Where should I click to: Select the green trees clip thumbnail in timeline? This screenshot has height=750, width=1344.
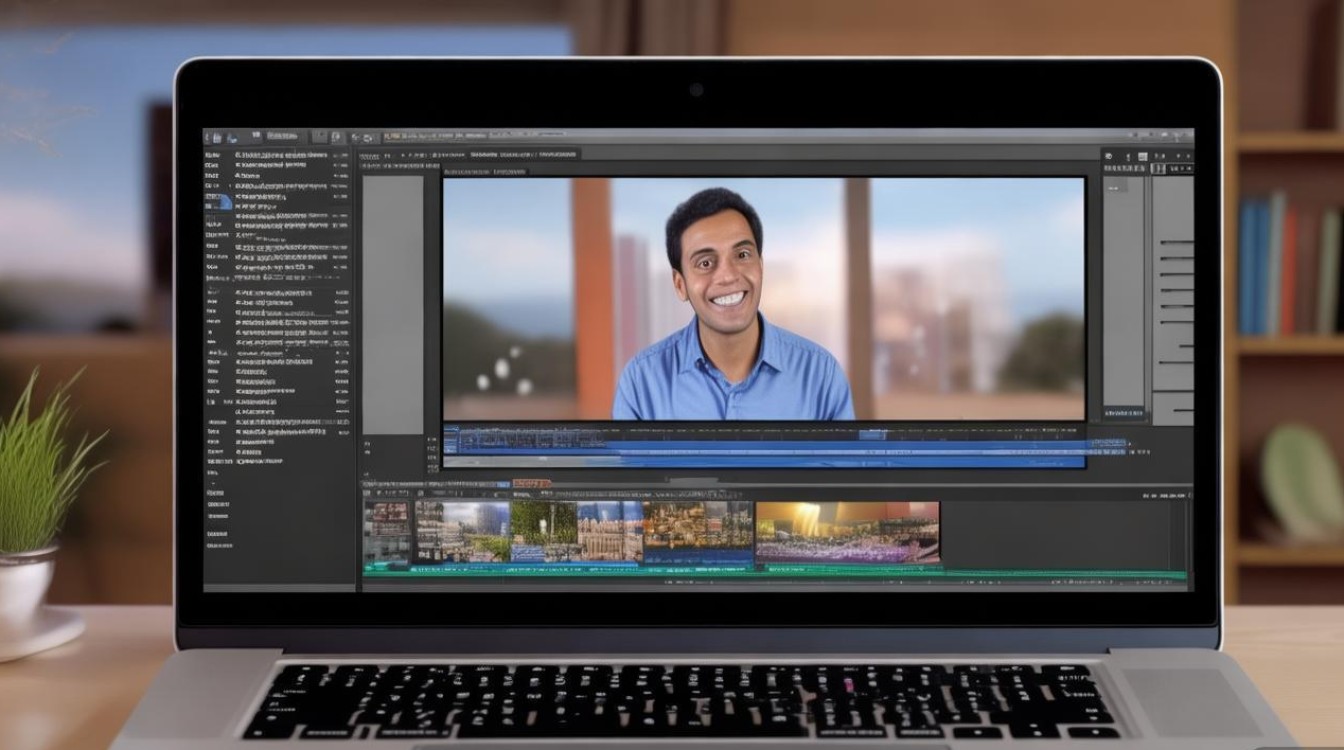pyautogui.click(x=543, y=531)
